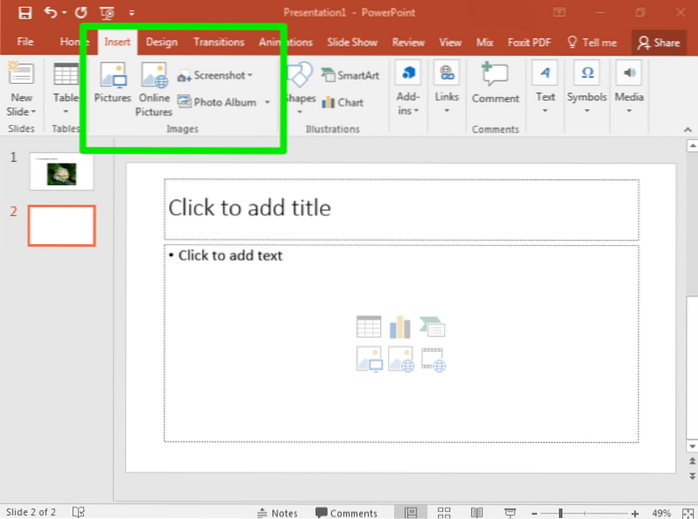This screenshot has width=698, height=519.
Task: Click the insert table placeholder icon
Action: tap(368, 326)
